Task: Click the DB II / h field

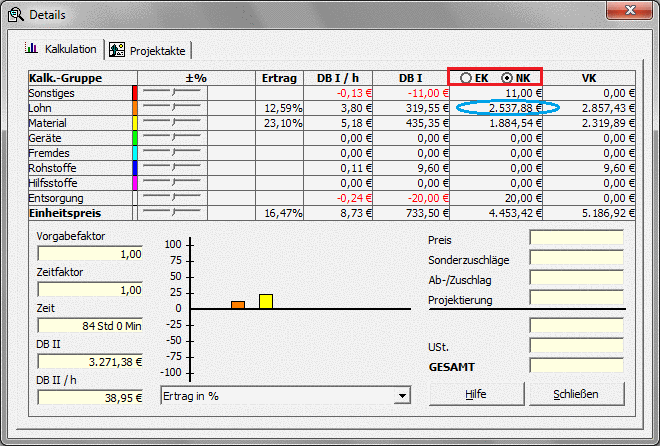Action: click(90, 398)
